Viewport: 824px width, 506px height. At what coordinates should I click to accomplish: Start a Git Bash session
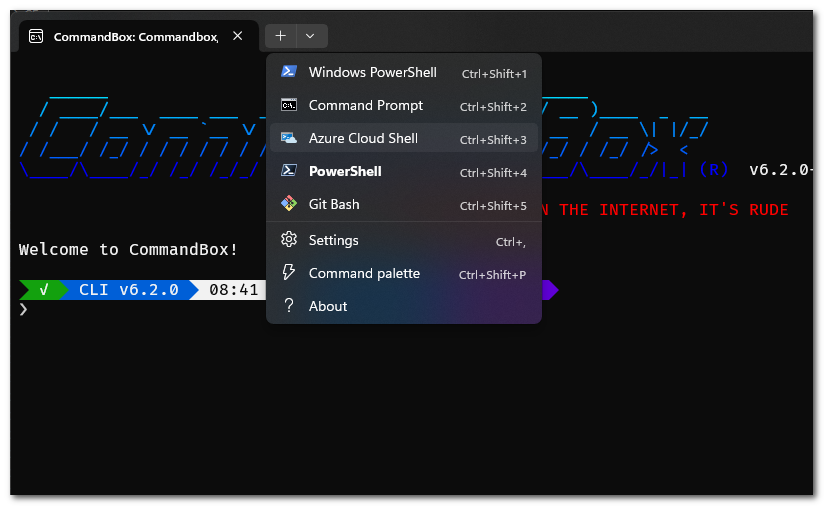[x=404, y=204]
